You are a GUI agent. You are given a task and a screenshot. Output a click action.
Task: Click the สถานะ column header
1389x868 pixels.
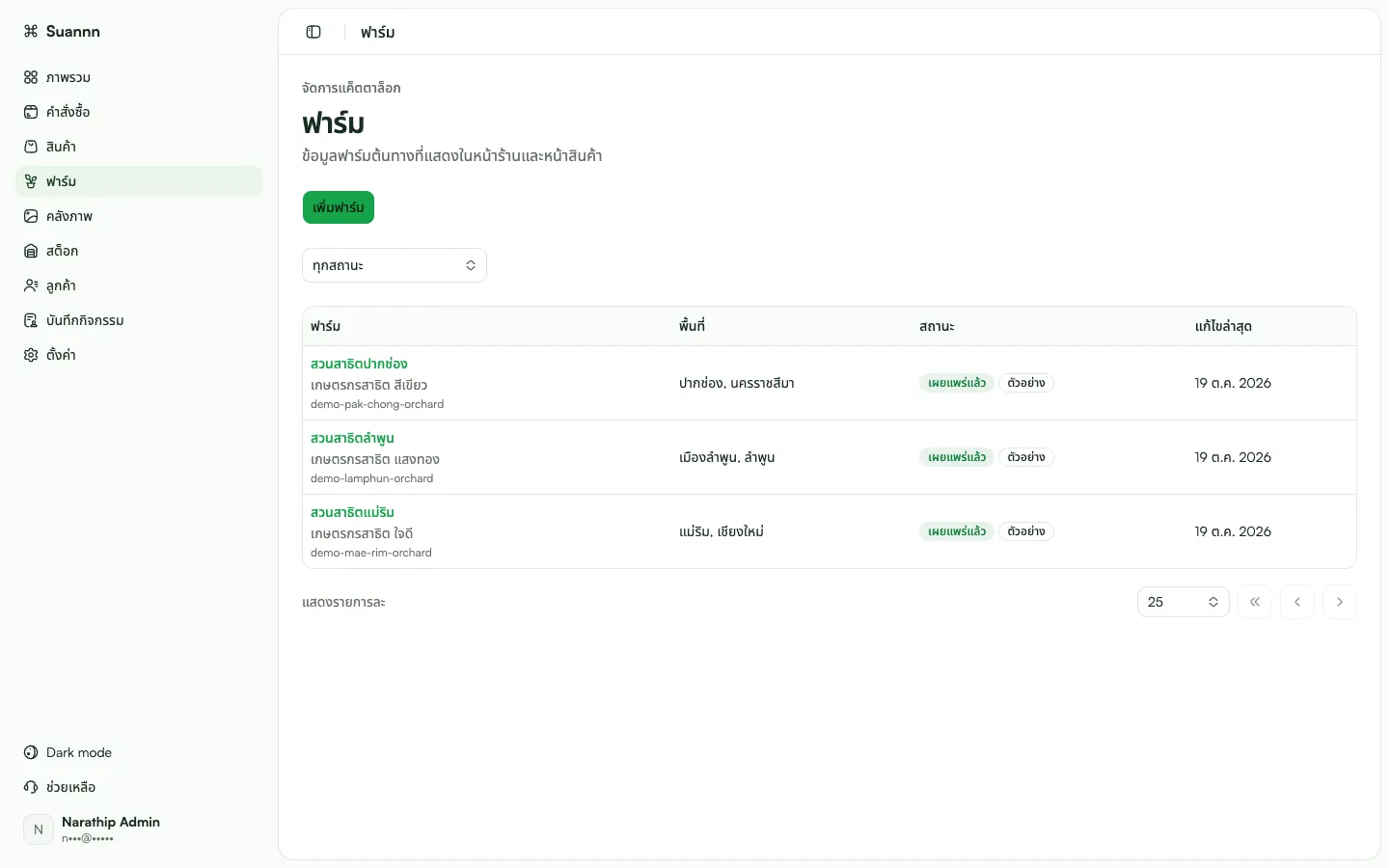coord(937,326)
